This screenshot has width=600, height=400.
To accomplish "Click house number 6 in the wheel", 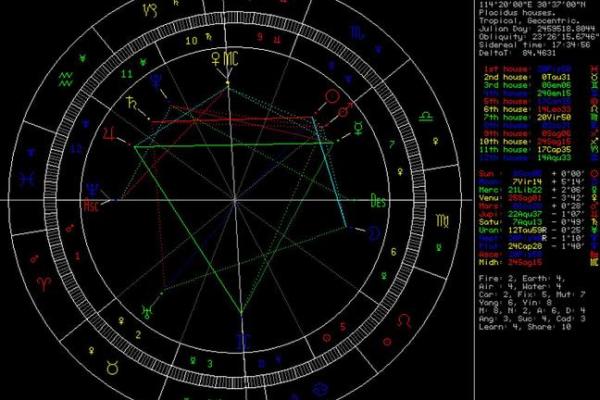I will click(393, 251).
